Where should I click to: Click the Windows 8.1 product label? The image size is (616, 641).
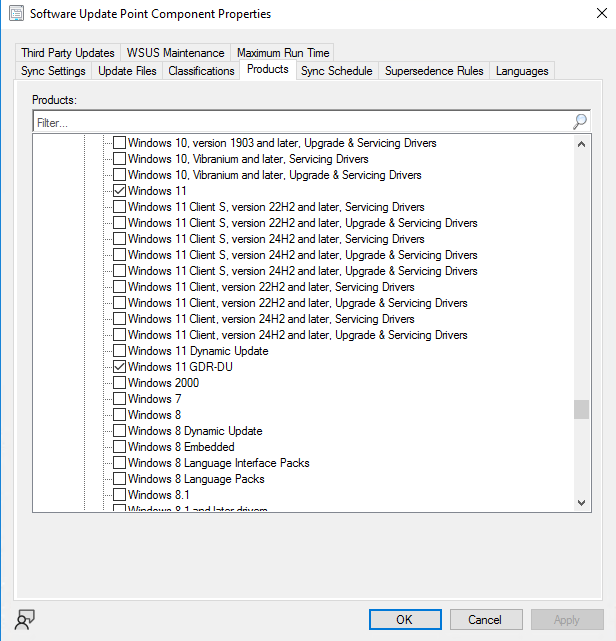159,495
